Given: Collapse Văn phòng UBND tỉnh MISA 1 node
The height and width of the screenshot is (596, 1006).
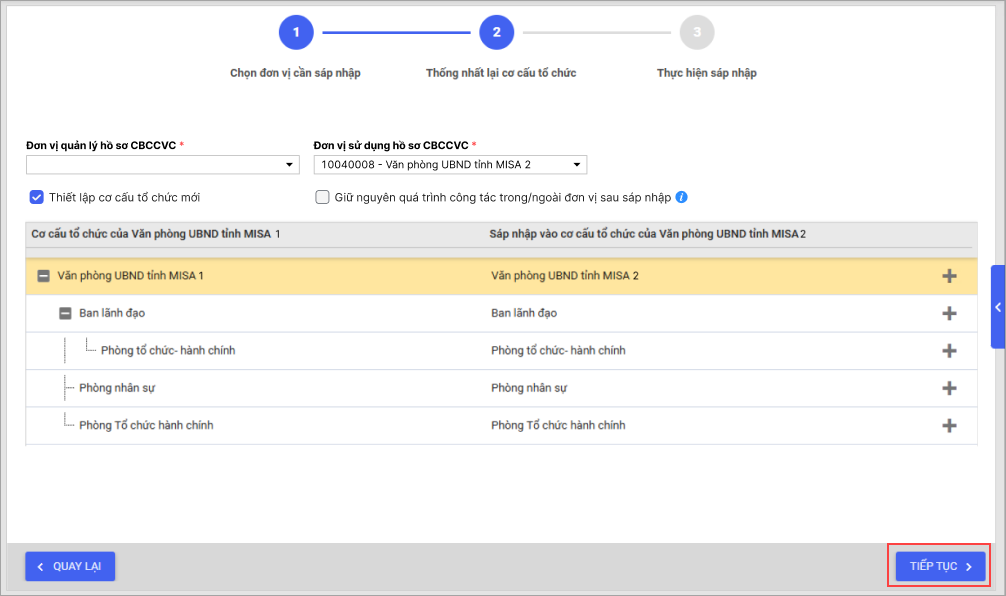Looking at the screenshot, I should click(x=43, y=276).
